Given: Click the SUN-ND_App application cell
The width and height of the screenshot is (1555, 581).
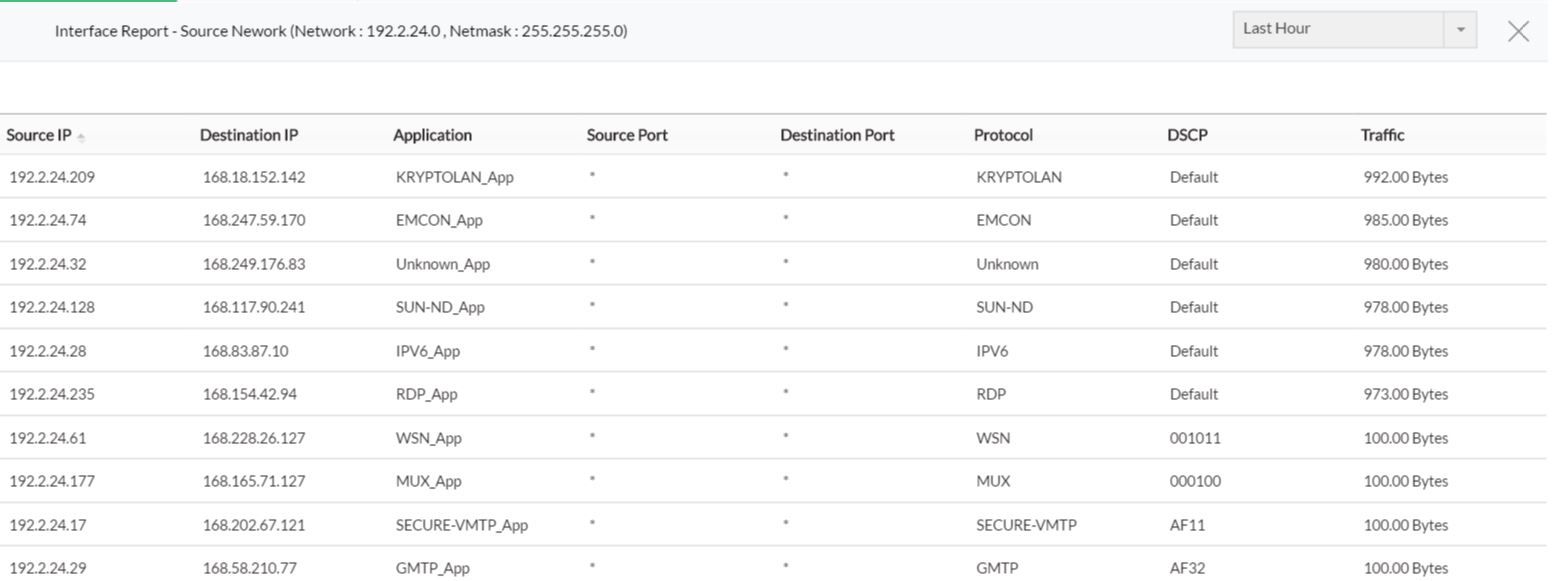Looking at the screenshot, I should tap(440, 307).
